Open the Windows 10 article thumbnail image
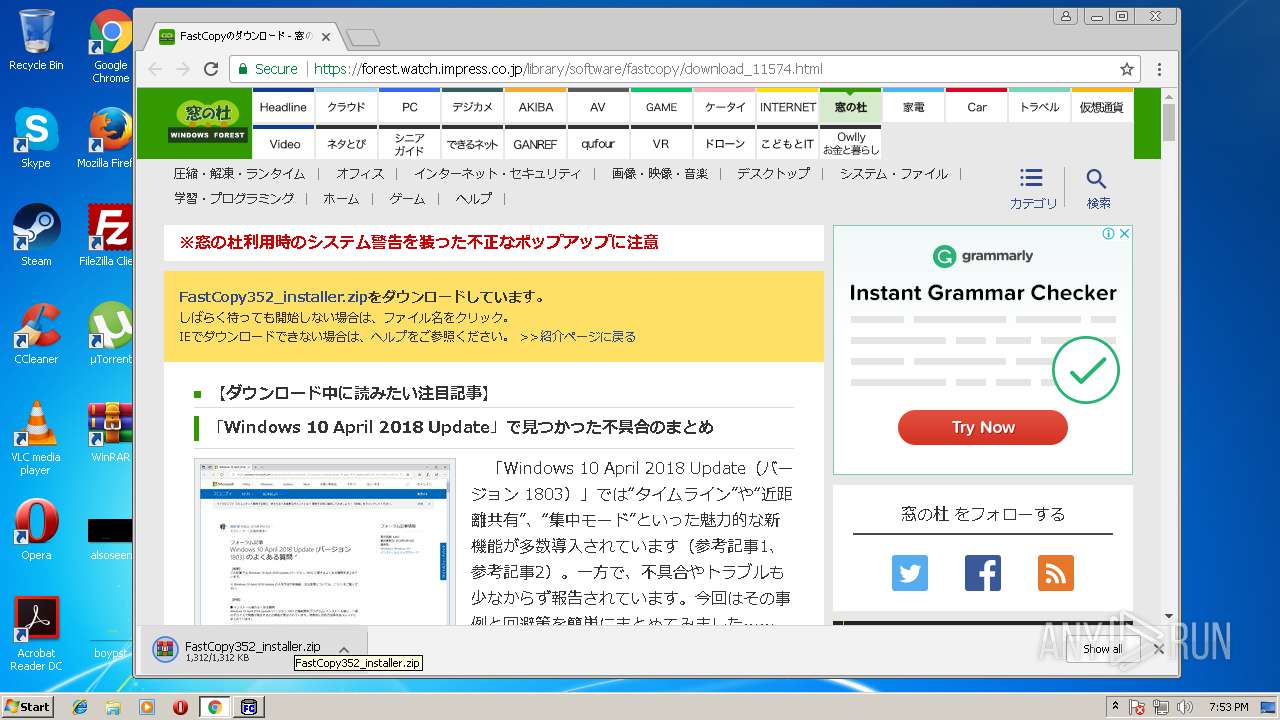Screen dimensions: 1280x720 coord(324,541)
